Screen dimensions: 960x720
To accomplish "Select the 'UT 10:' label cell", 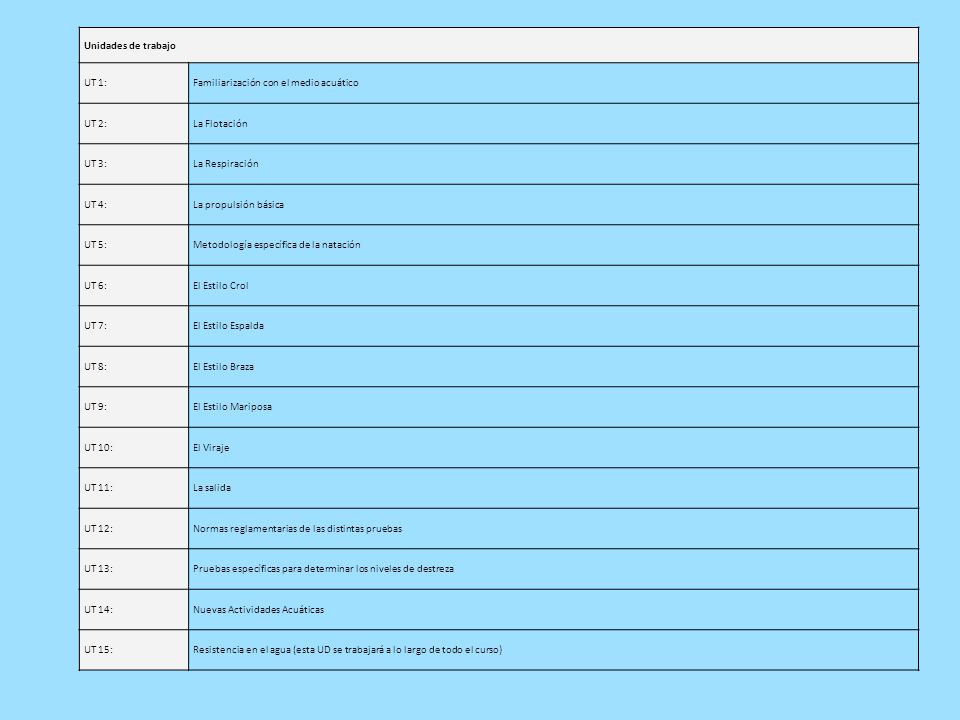I will (x=134, y=448).
